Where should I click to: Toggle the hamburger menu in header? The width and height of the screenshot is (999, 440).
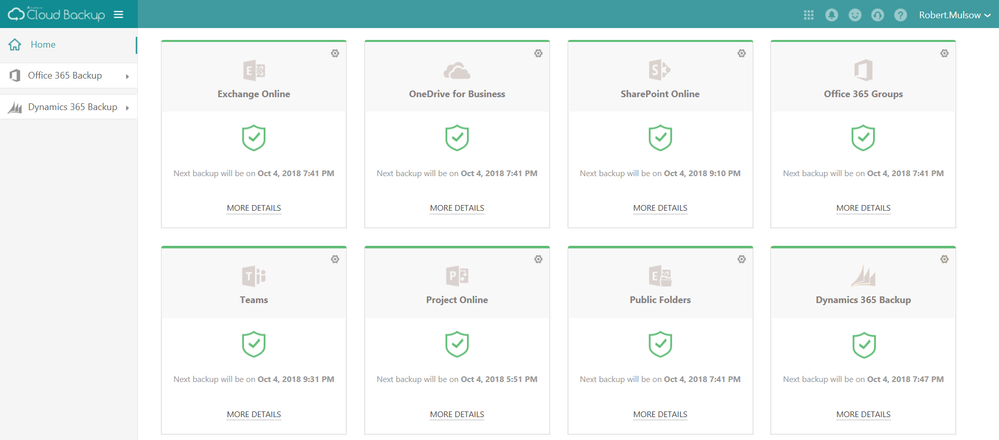click(x=119, y=15)
